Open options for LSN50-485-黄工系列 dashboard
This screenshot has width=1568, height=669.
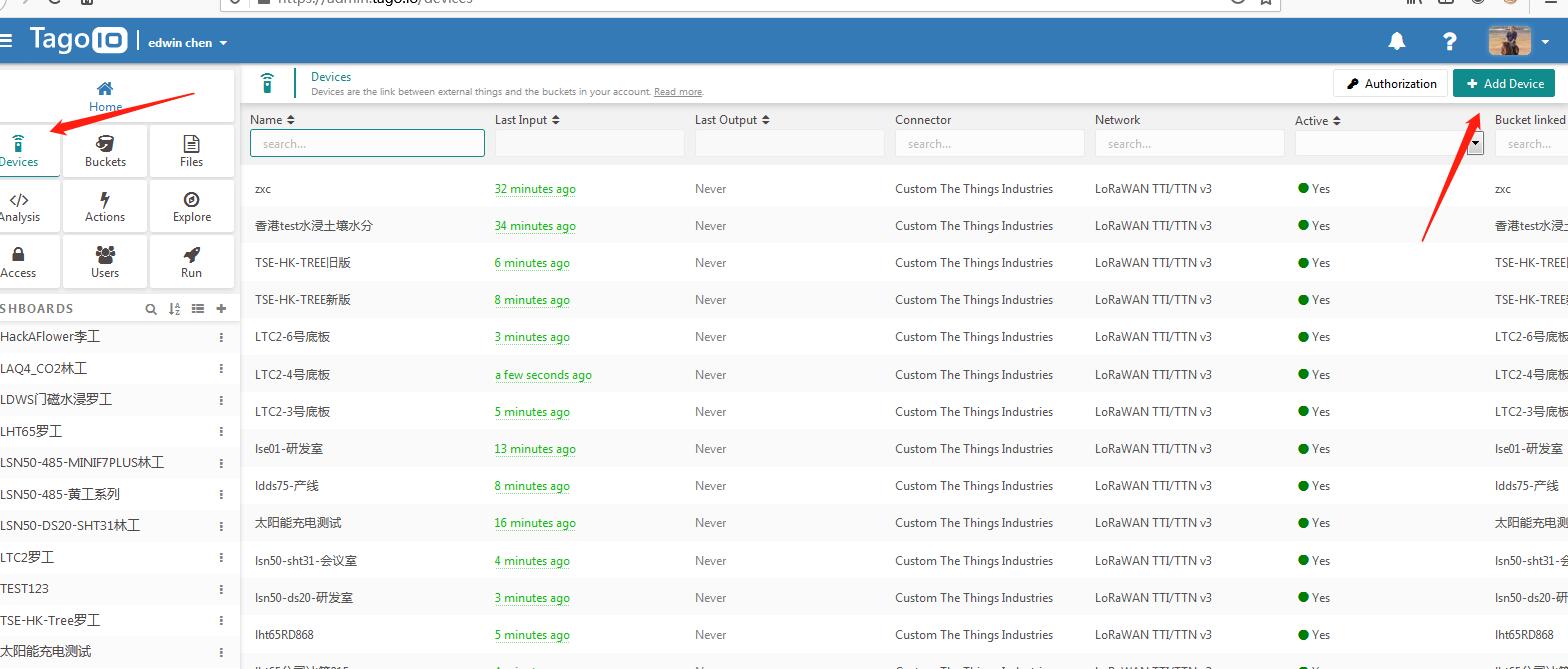pos(221,495)
